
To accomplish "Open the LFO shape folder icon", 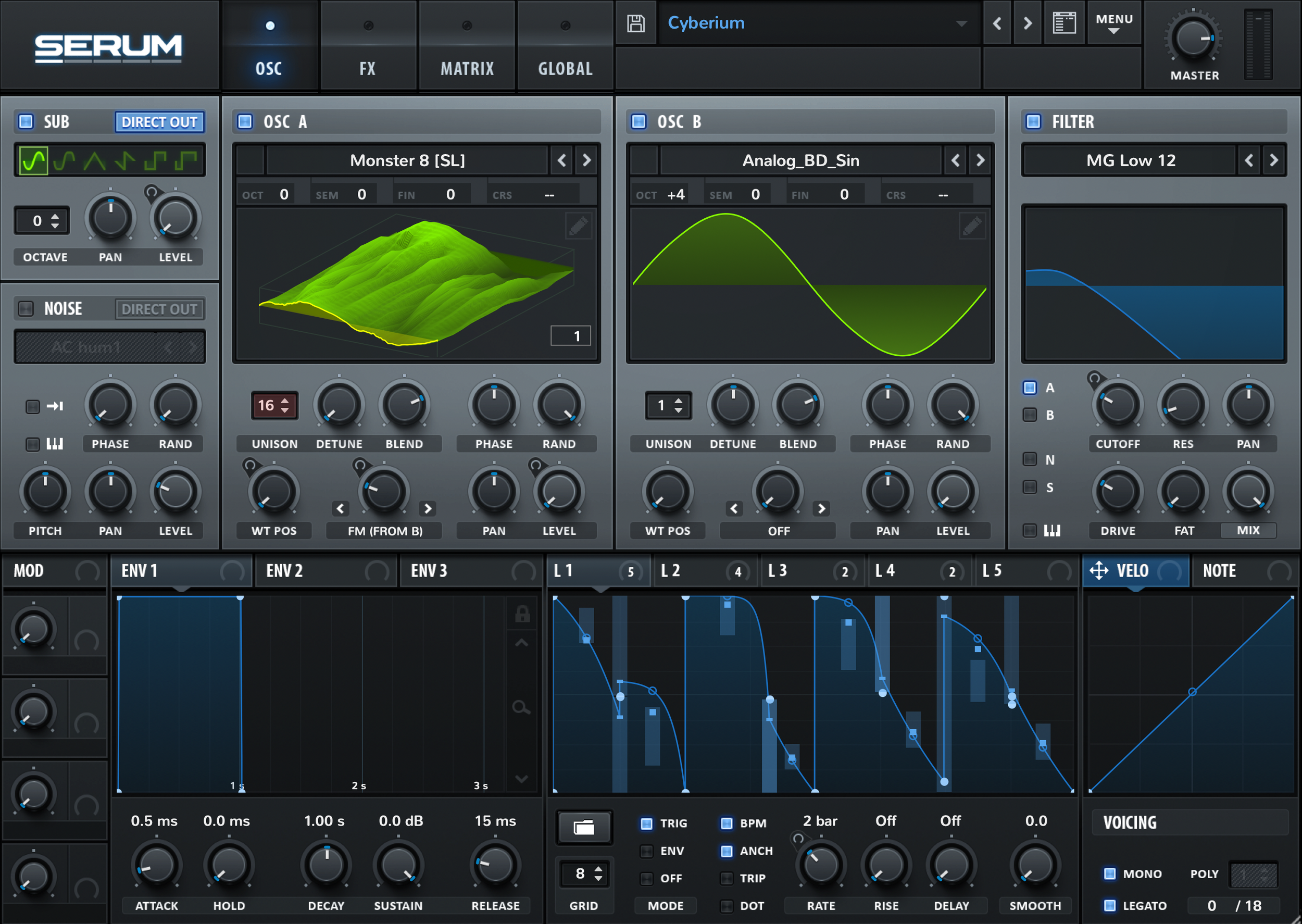I will pyautogui.click(x=584, y=827).
